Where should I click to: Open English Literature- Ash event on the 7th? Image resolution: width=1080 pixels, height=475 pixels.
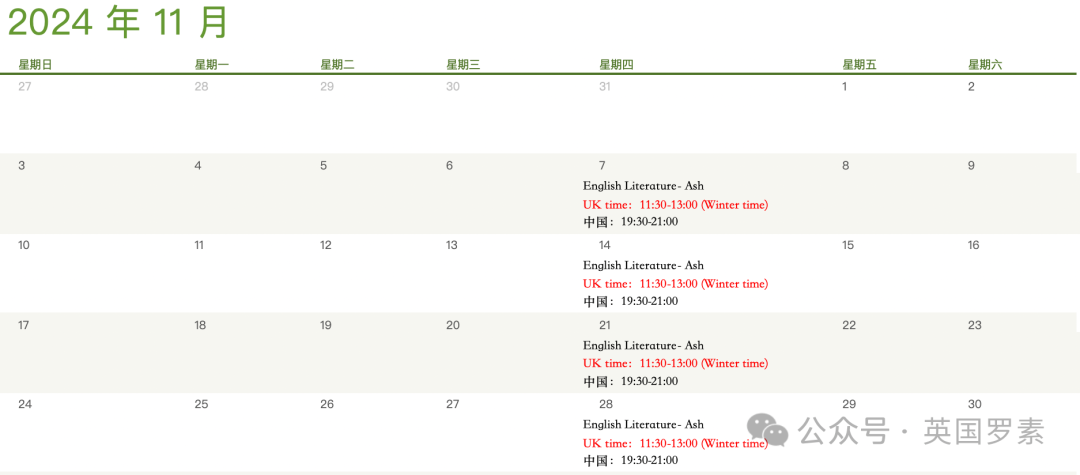point(643,186)
